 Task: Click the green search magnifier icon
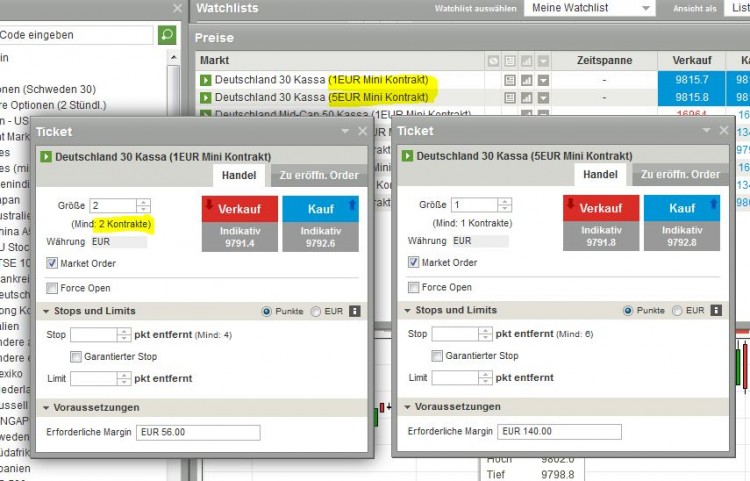(x=167, y=35)
